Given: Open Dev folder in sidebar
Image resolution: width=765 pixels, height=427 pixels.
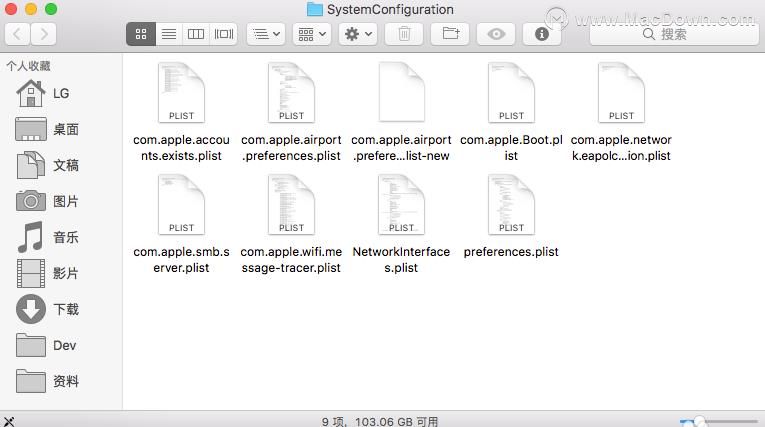Looking at the screenshot, I should [46, 346].
